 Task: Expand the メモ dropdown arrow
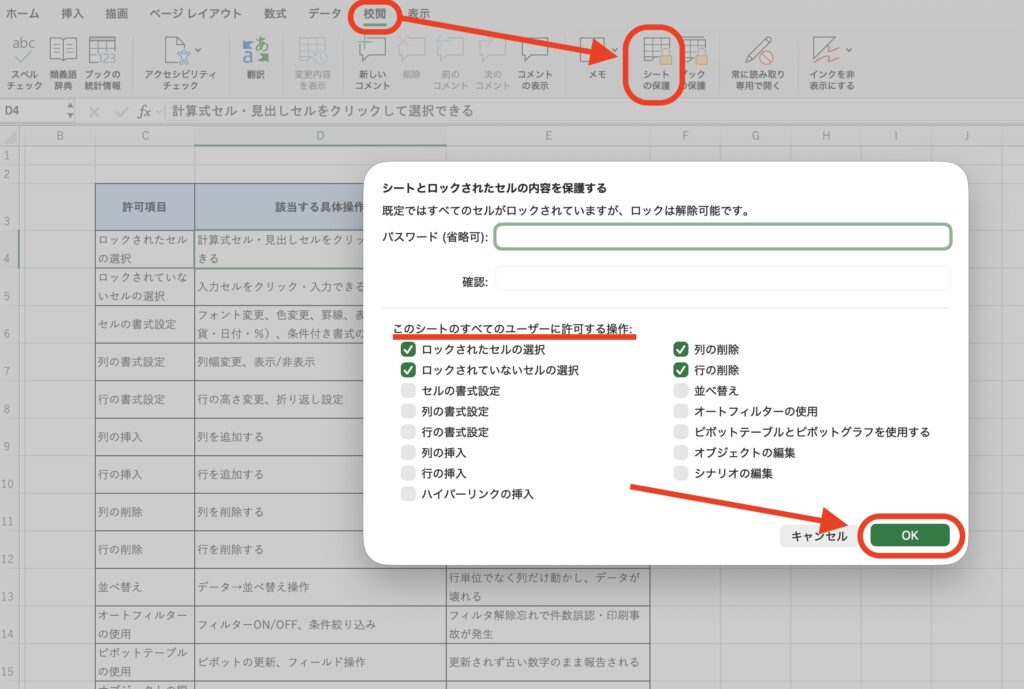click(x=616, y=48)
